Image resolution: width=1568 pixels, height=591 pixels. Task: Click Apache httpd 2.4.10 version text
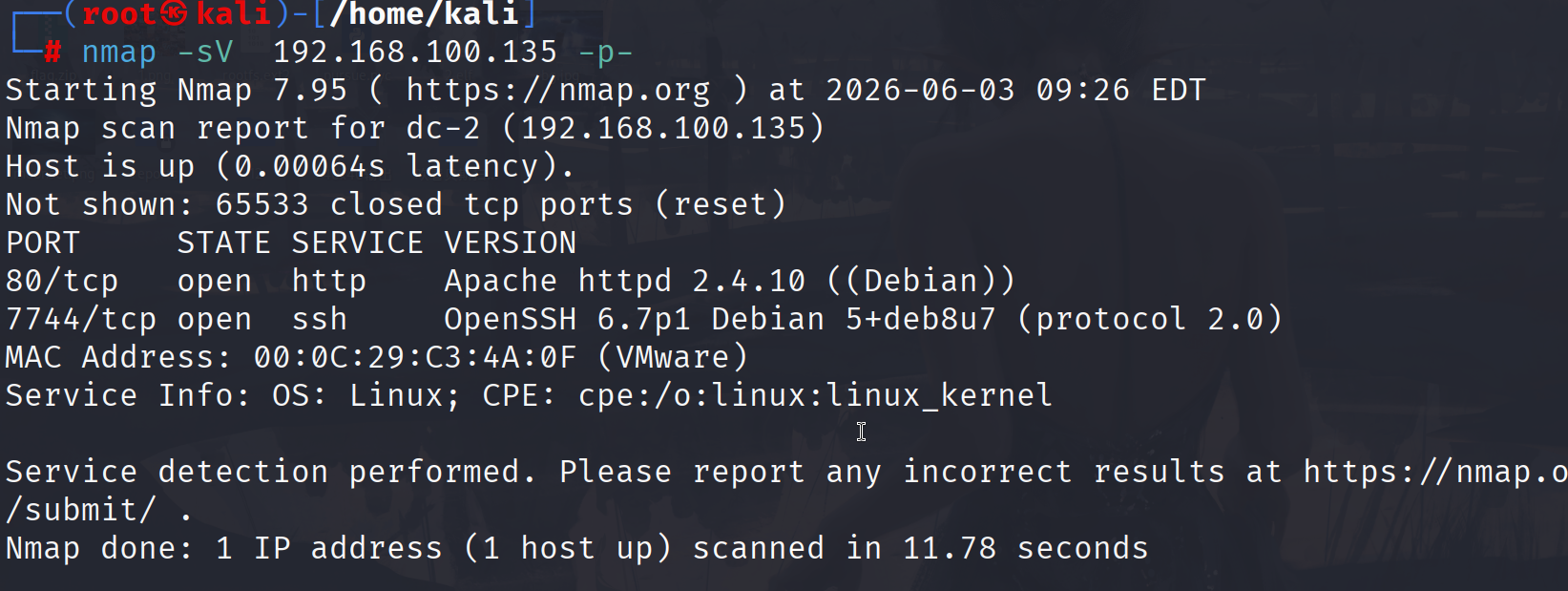coord(625,281)
